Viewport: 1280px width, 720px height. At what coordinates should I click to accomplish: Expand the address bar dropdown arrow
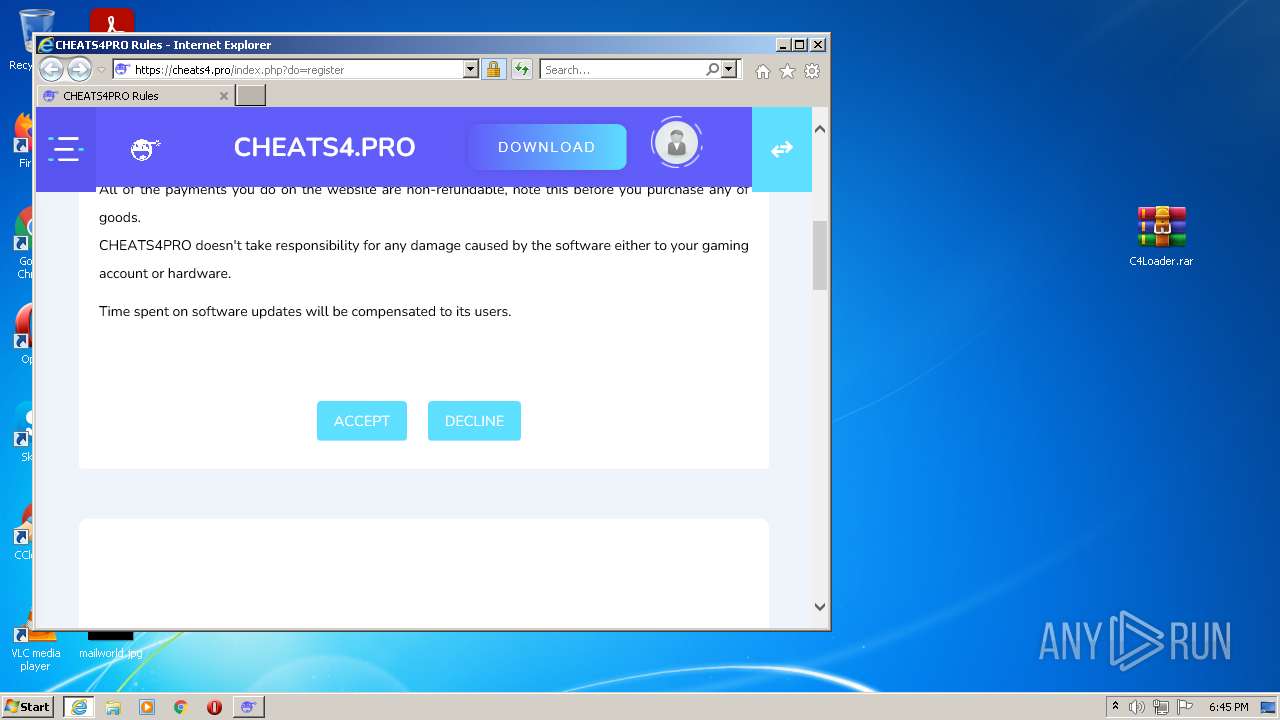tap(470, 69)
